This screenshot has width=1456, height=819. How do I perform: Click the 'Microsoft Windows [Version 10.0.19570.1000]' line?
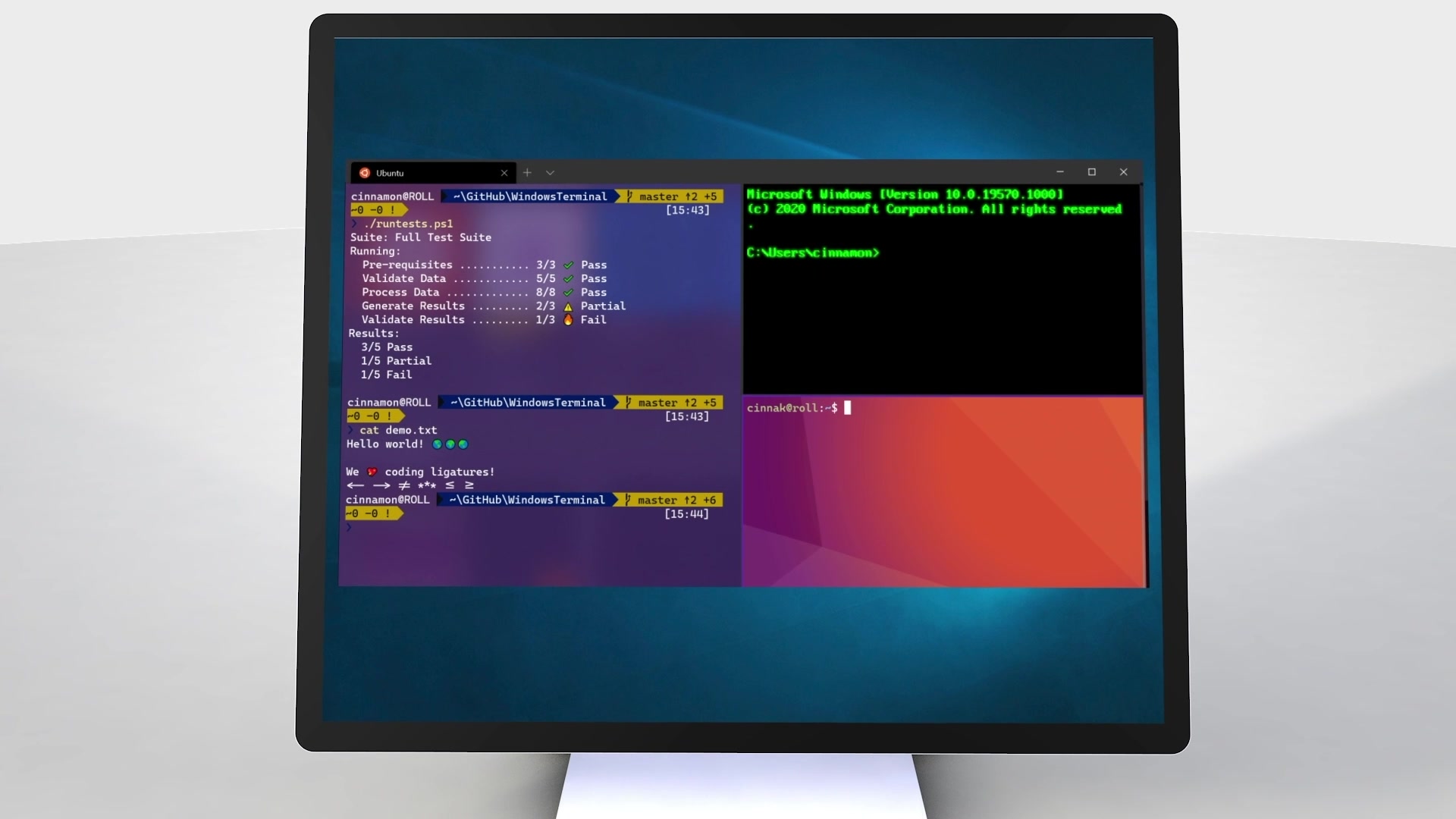pos(905,194)
